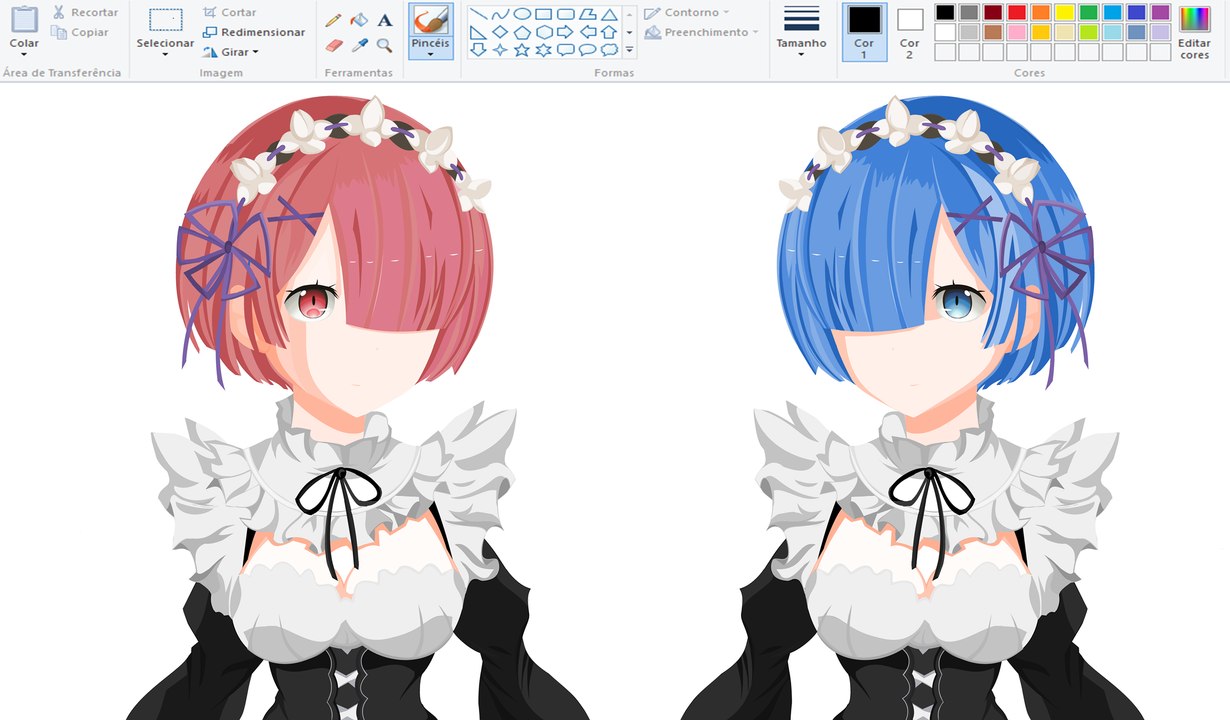Pick the black color swatch
This screenshot has width=1230, height=720.
pos(945,13)
